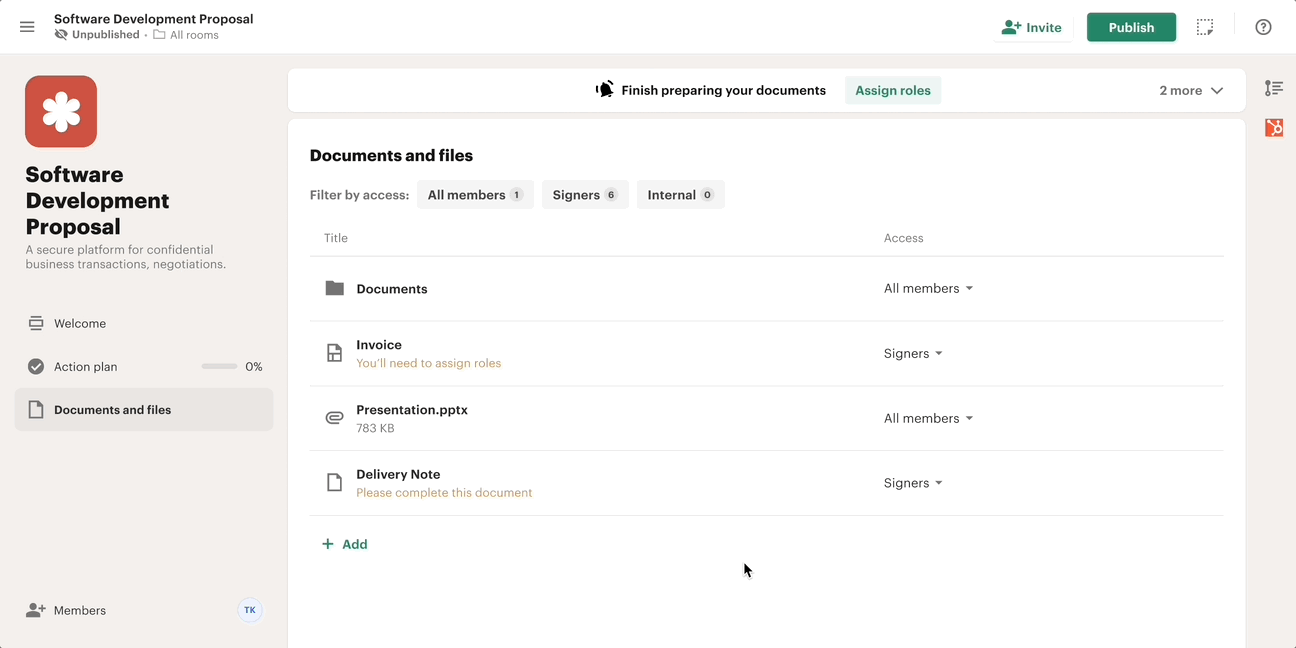The width and height of the screenshot is (1296, 648).
Task: Filter documents by Internal access
Action: 680,195
